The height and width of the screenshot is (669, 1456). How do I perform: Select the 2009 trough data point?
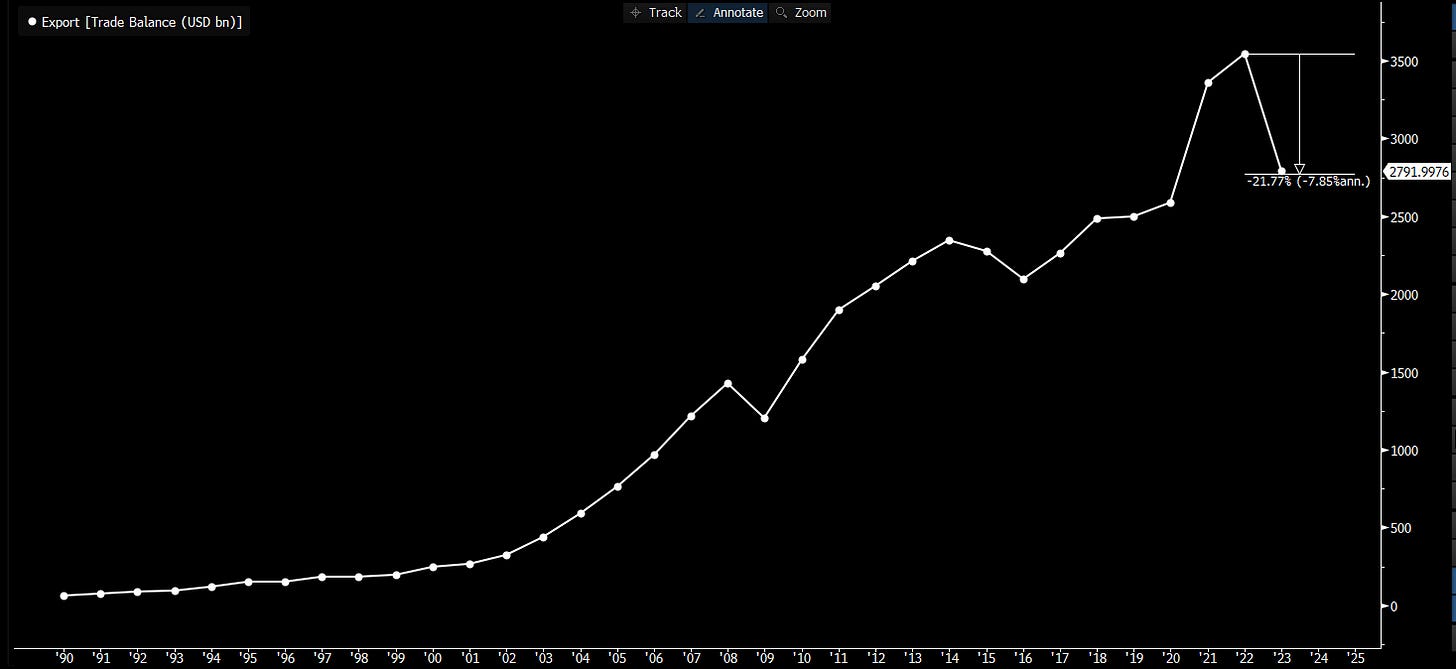point(765,418)
